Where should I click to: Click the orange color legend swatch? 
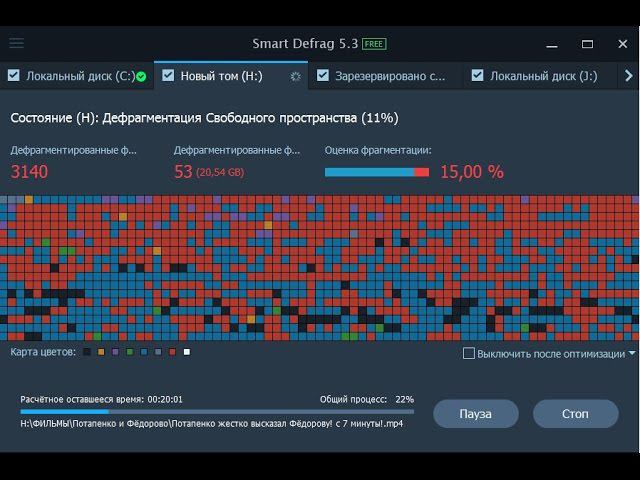click(101, 352)
